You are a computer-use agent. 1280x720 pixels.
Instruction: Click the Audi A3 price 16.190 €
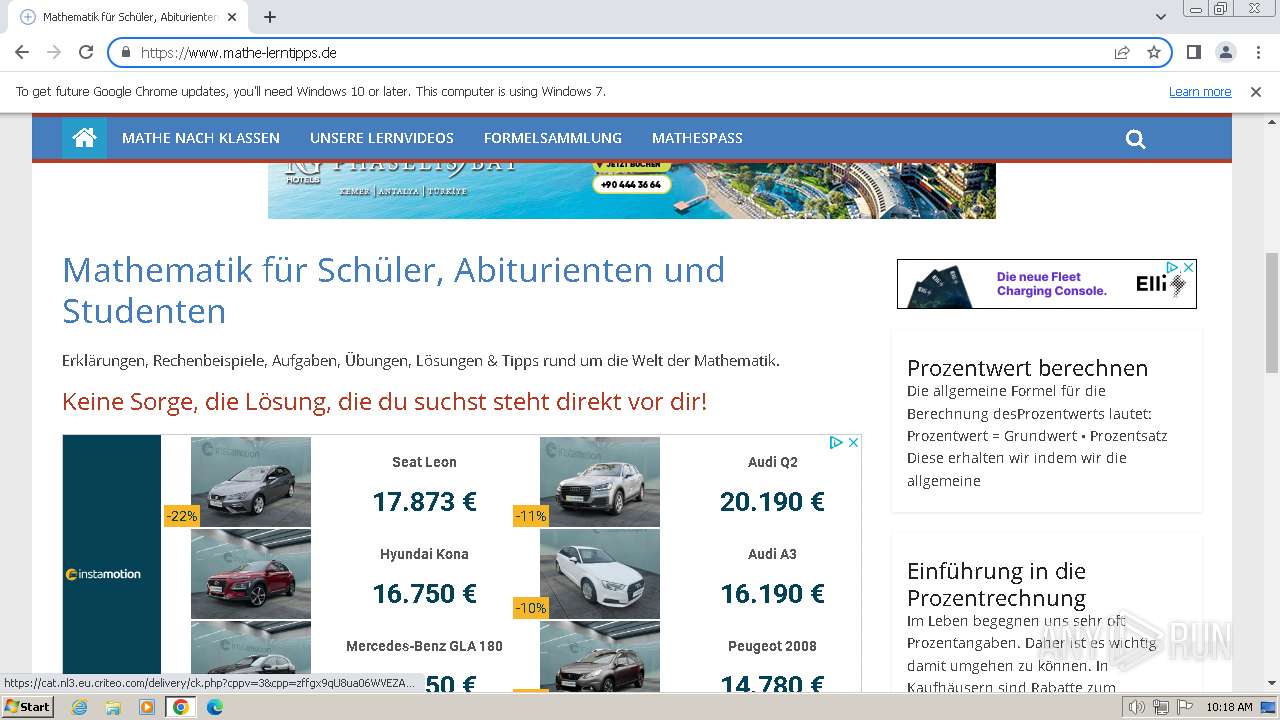click(x=772, y=593)
